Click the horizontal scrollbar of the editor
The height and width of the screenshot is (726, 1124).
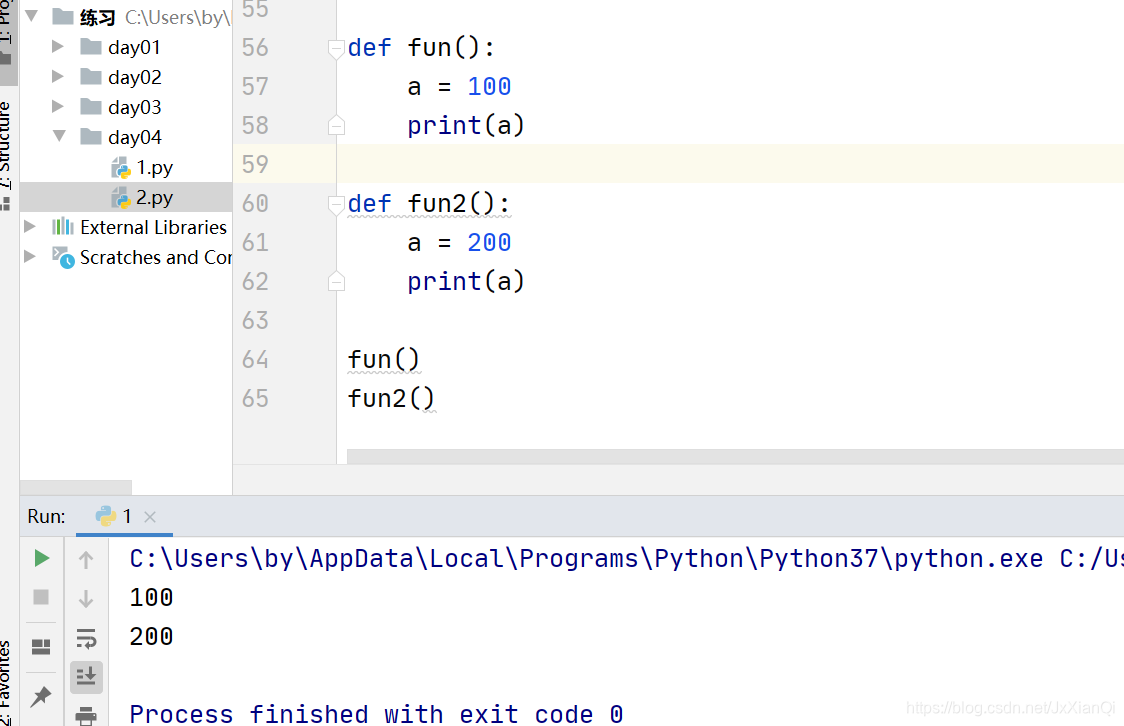click(x=735, y=457)
